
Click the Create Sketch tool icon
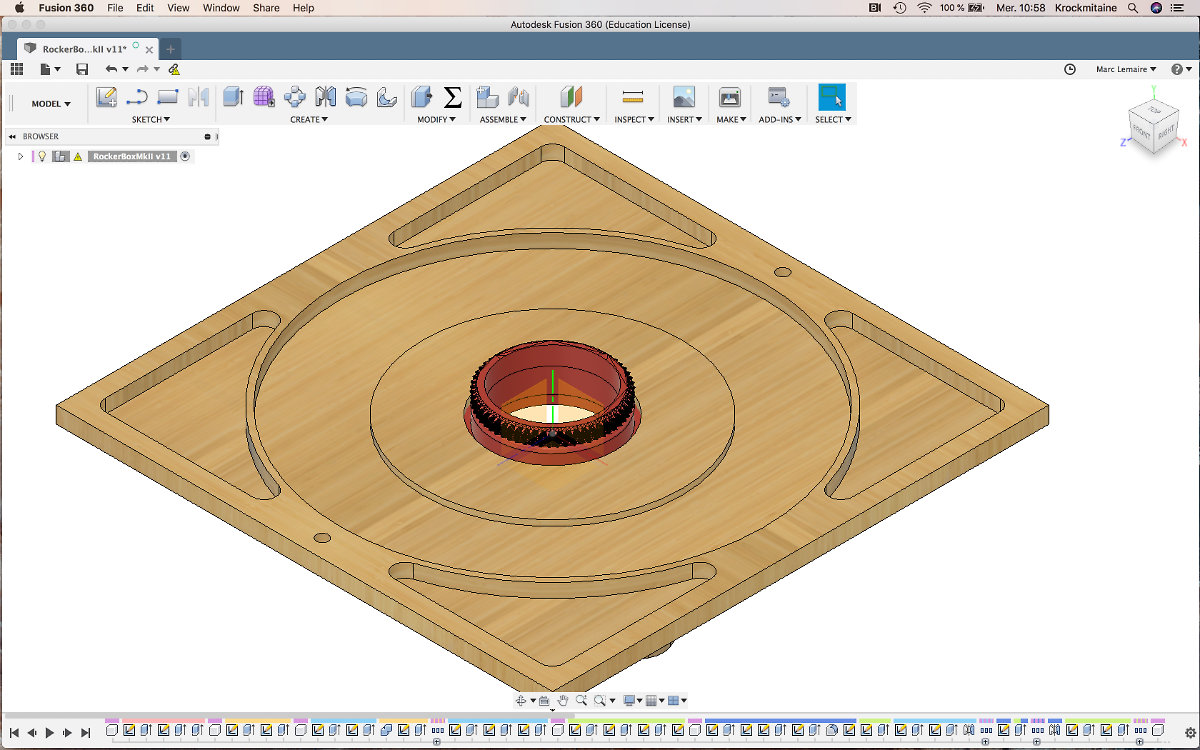click(x=106, y=97)
